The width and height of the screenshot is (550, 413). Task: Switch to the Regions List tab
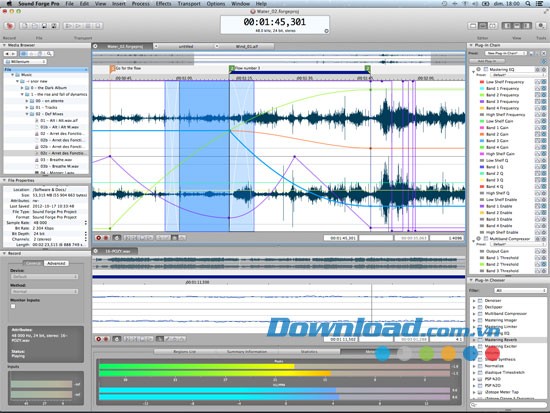tap(185, 352)
